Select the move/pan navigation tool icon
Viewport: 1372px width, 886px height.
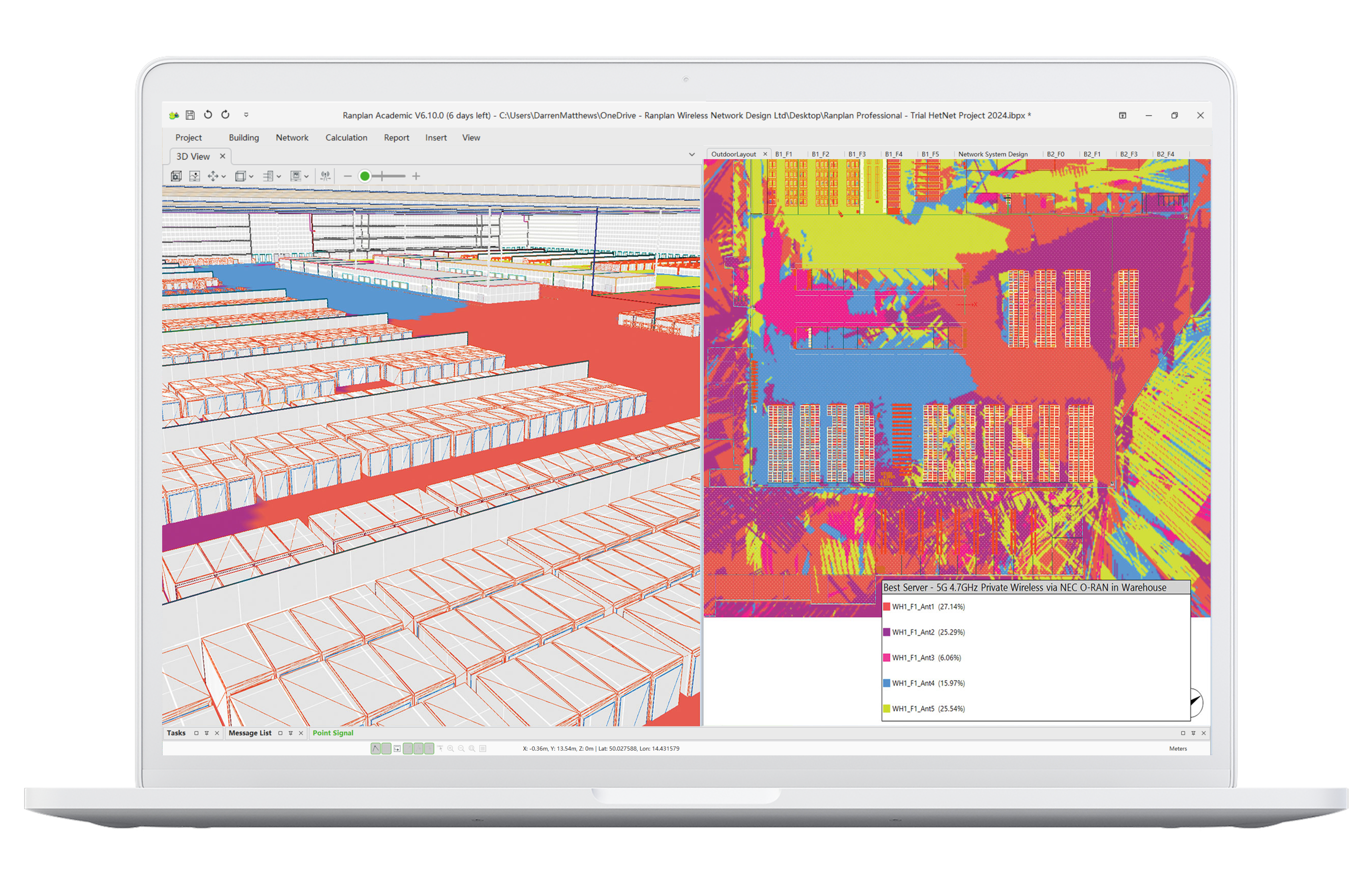click(213, 176)
